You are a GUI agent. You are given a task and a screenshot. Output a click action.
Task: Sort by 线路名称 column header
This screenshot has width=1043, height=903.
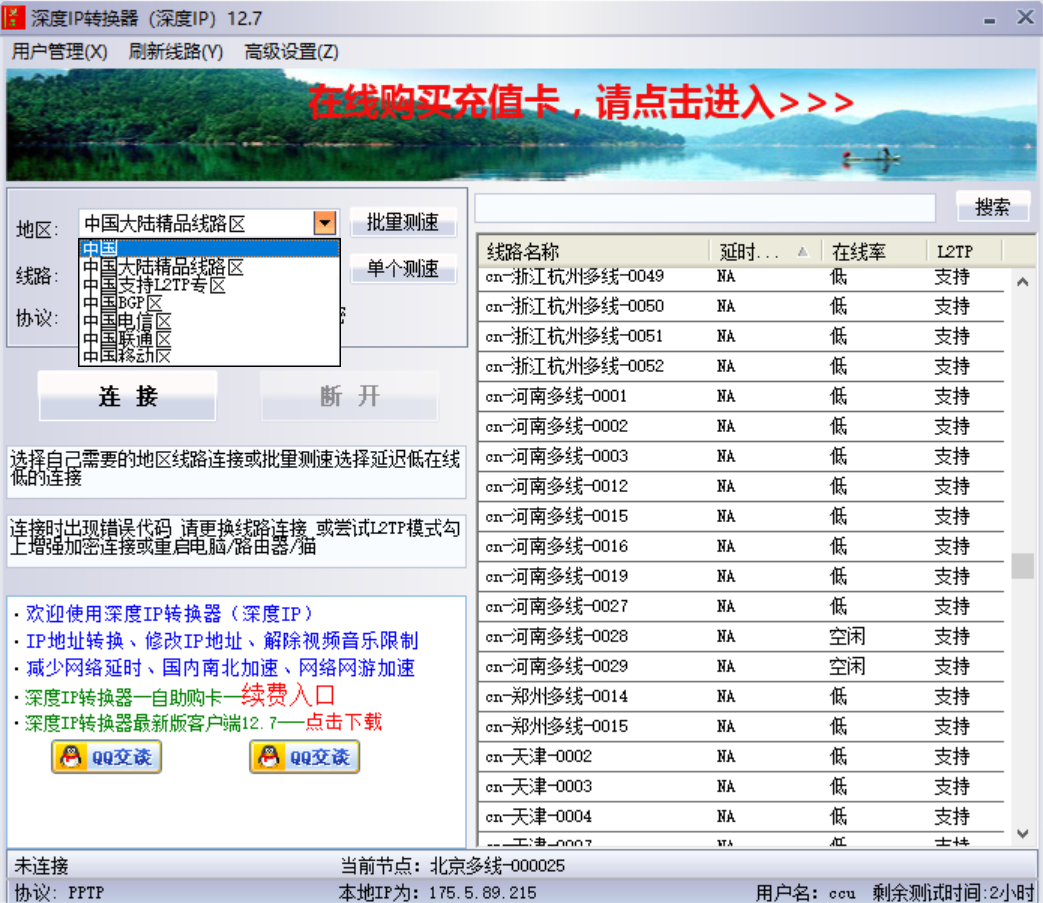point(594,251)
